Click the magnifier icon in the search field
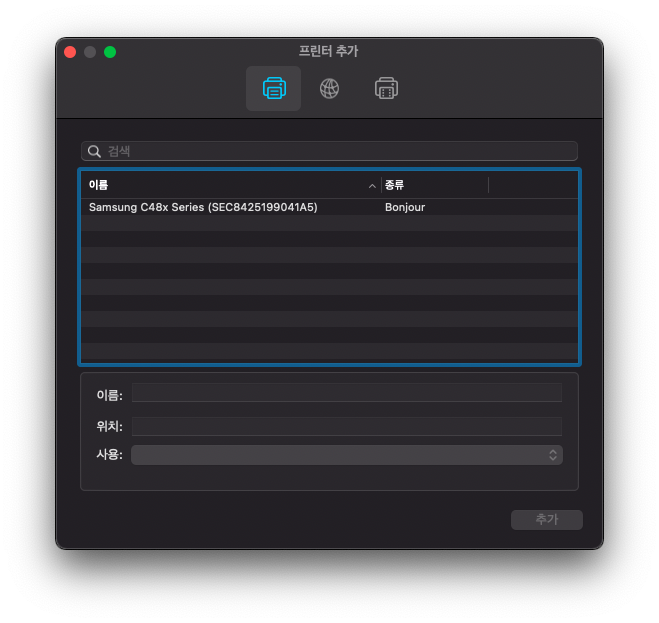Screen dimensions: 659x623 coord(94,151)
